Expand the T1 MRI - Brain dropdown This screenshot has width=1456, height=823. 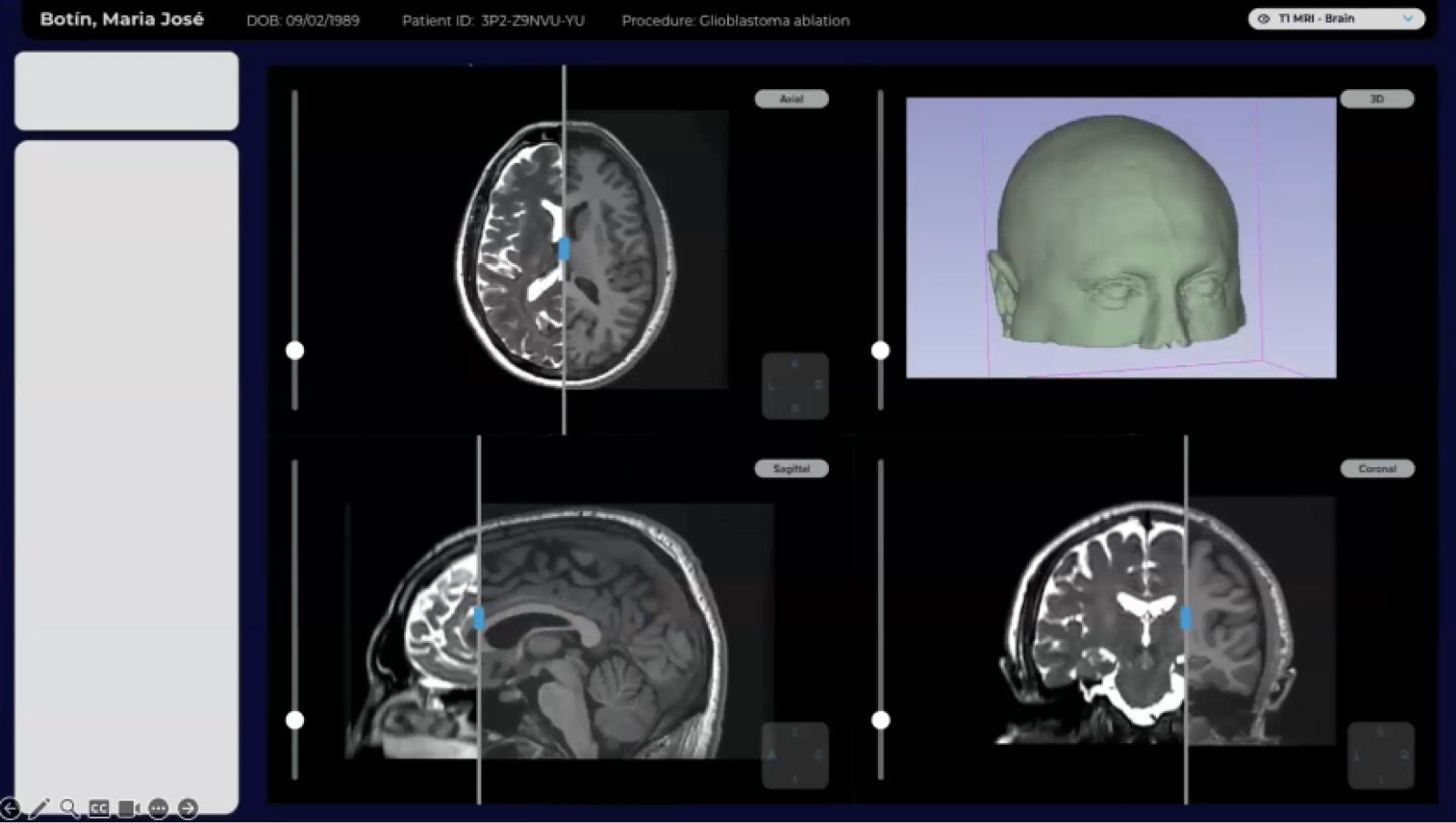pos(1408,18)
